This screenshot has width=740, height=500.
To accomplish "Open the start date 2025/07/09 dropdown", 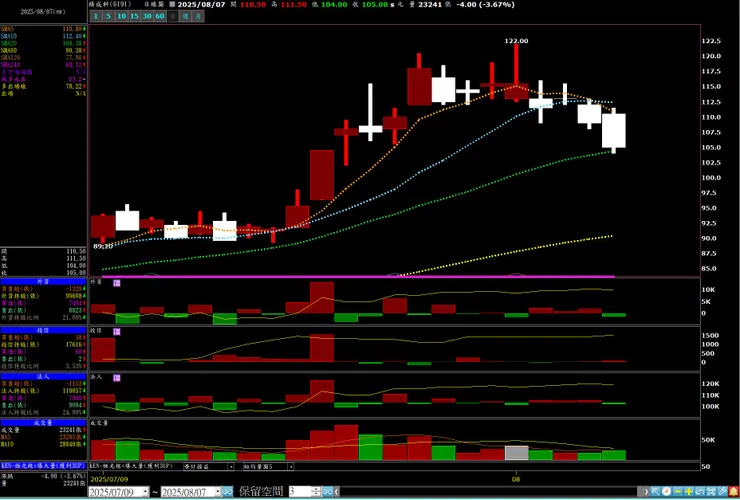I will click(145, 492).
